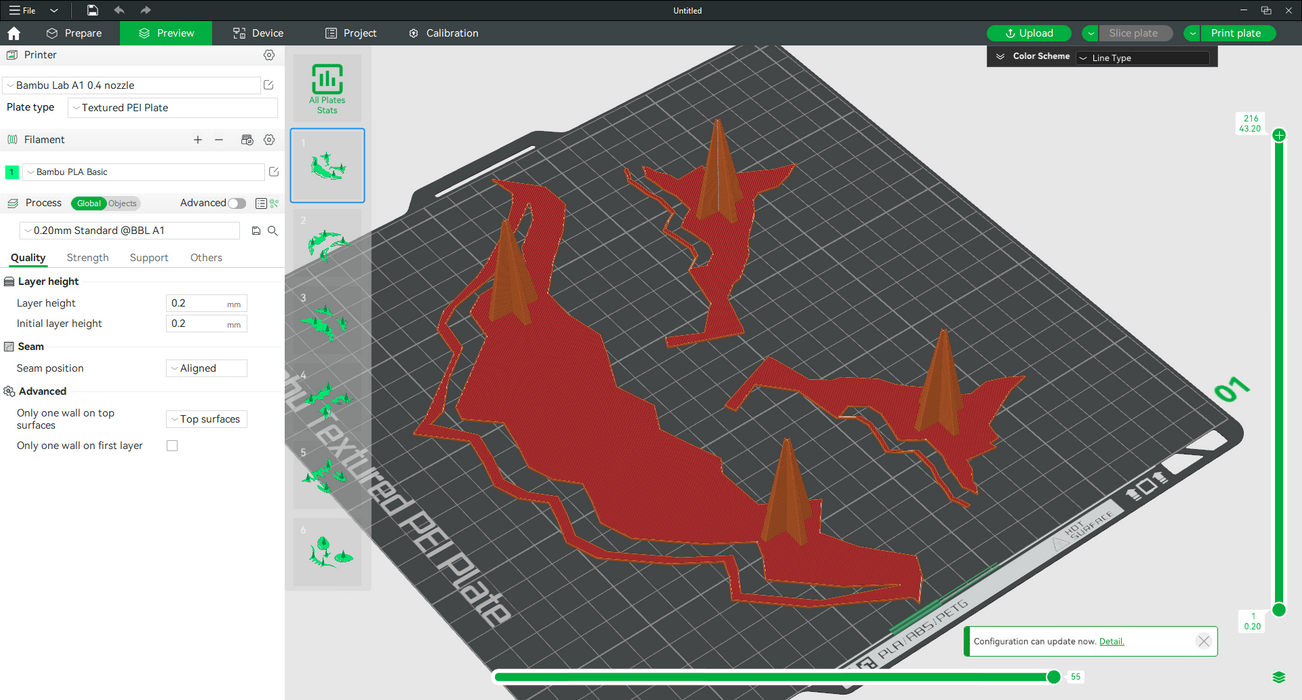Edit the Bambu PLA Basic preset
The width and height of the screenshot is (1302, 700).
[274, 172]
